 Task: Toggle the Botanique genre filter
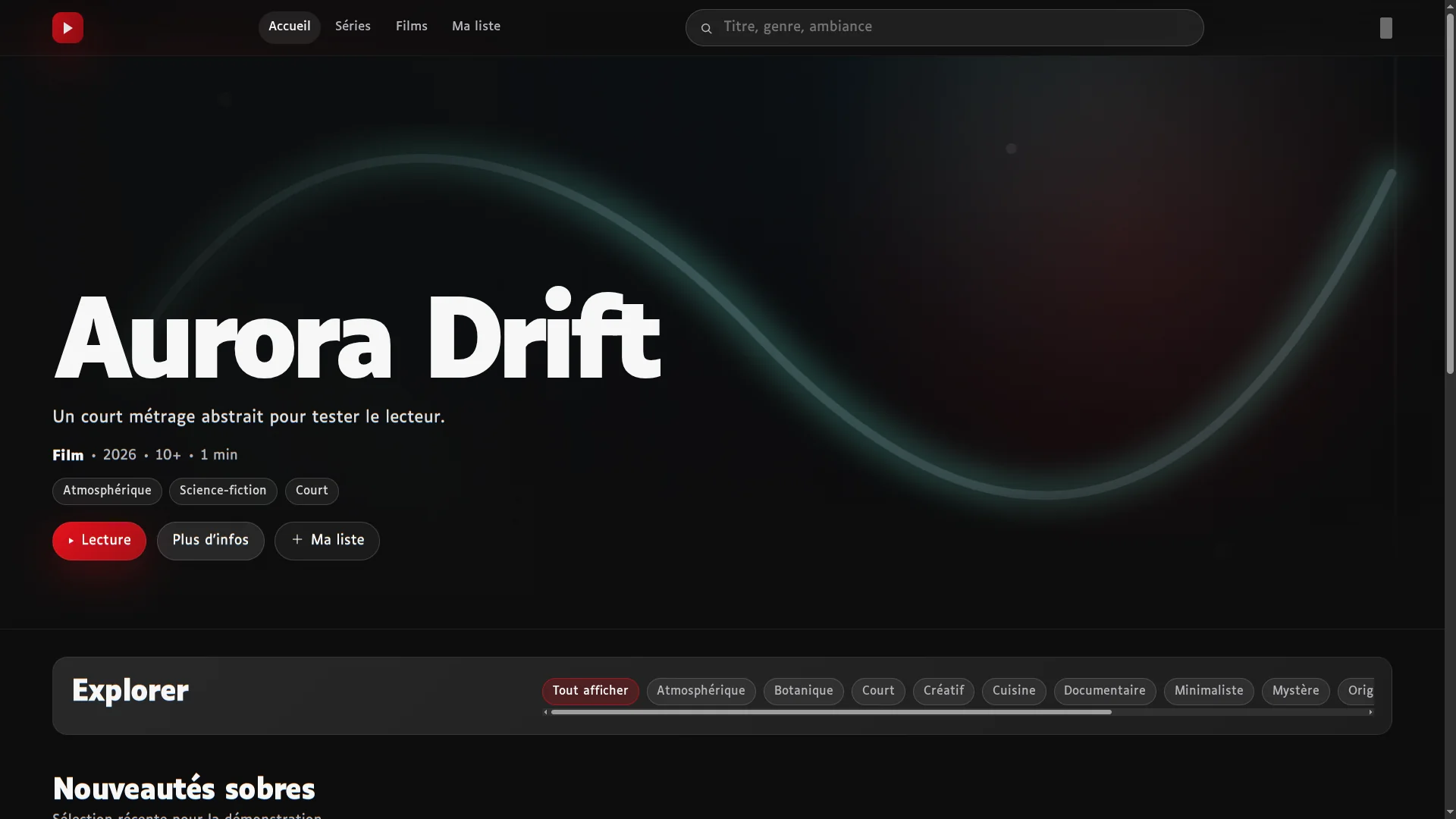(803, 692)
